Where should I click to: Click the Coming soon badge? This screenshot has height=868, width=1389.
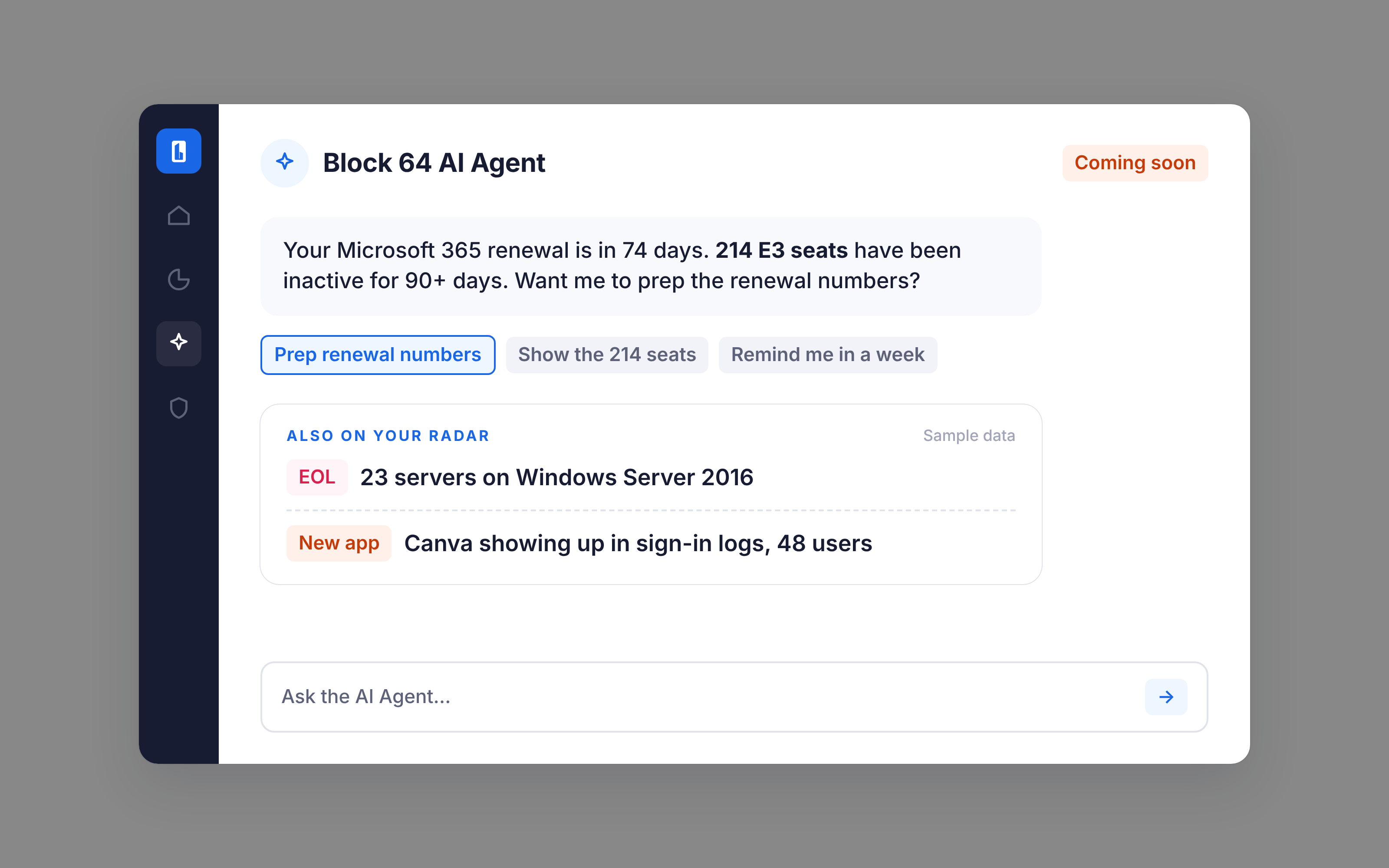[1135, 163]
